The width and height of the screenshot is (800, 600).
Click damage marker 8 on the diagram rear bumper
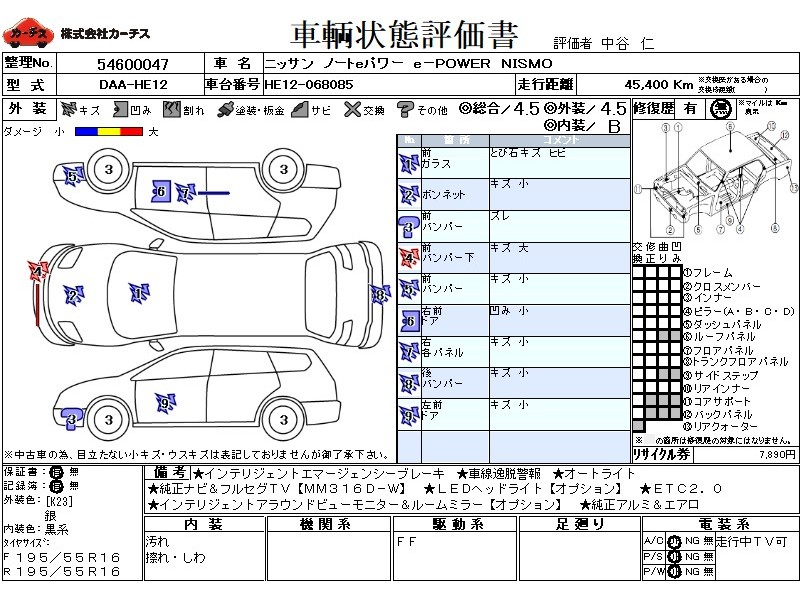pyautogui.click(x=380, y=294)
